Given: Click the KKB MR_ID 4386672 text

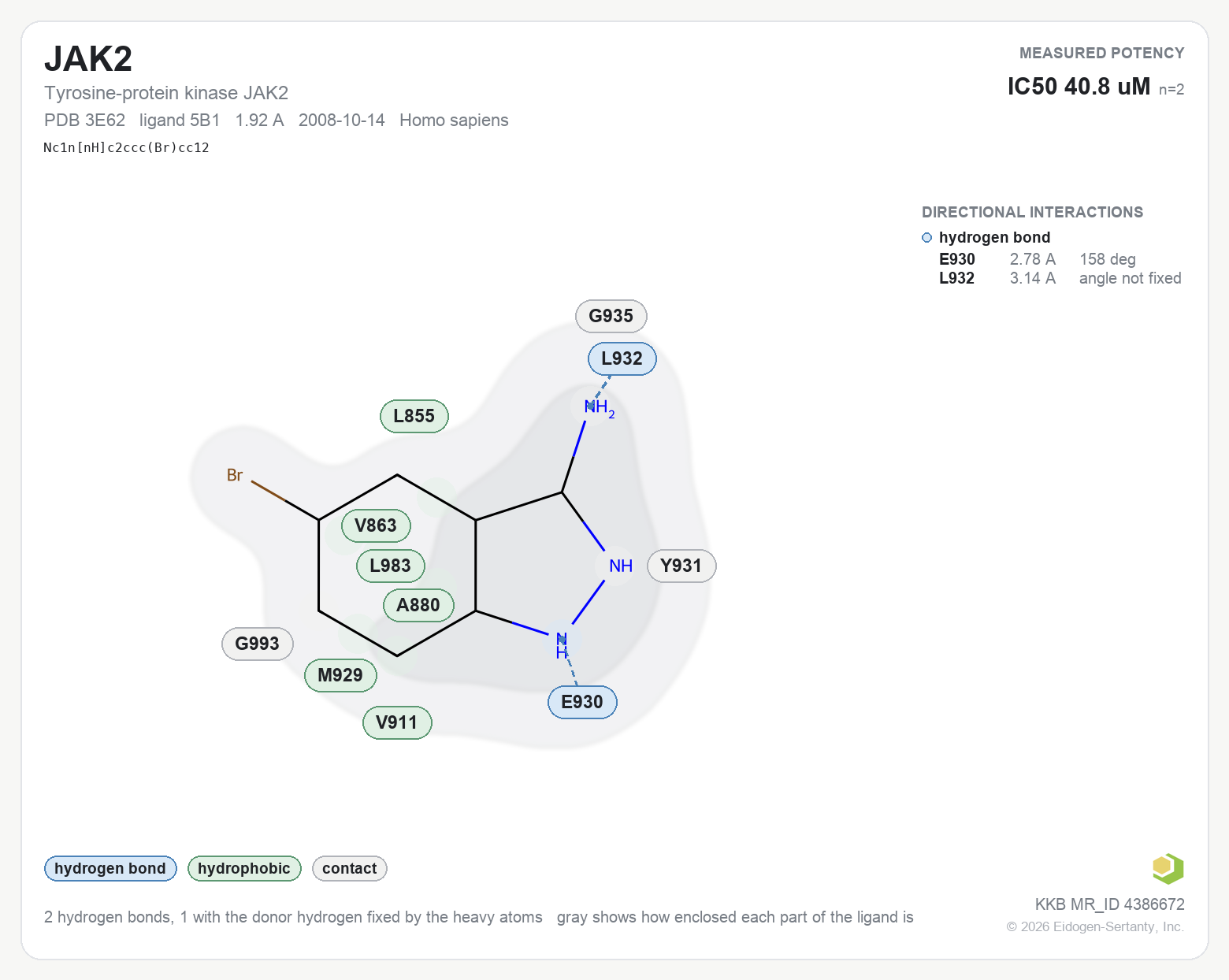Looking at the screenshot, I should click(x=1110, y=904).
